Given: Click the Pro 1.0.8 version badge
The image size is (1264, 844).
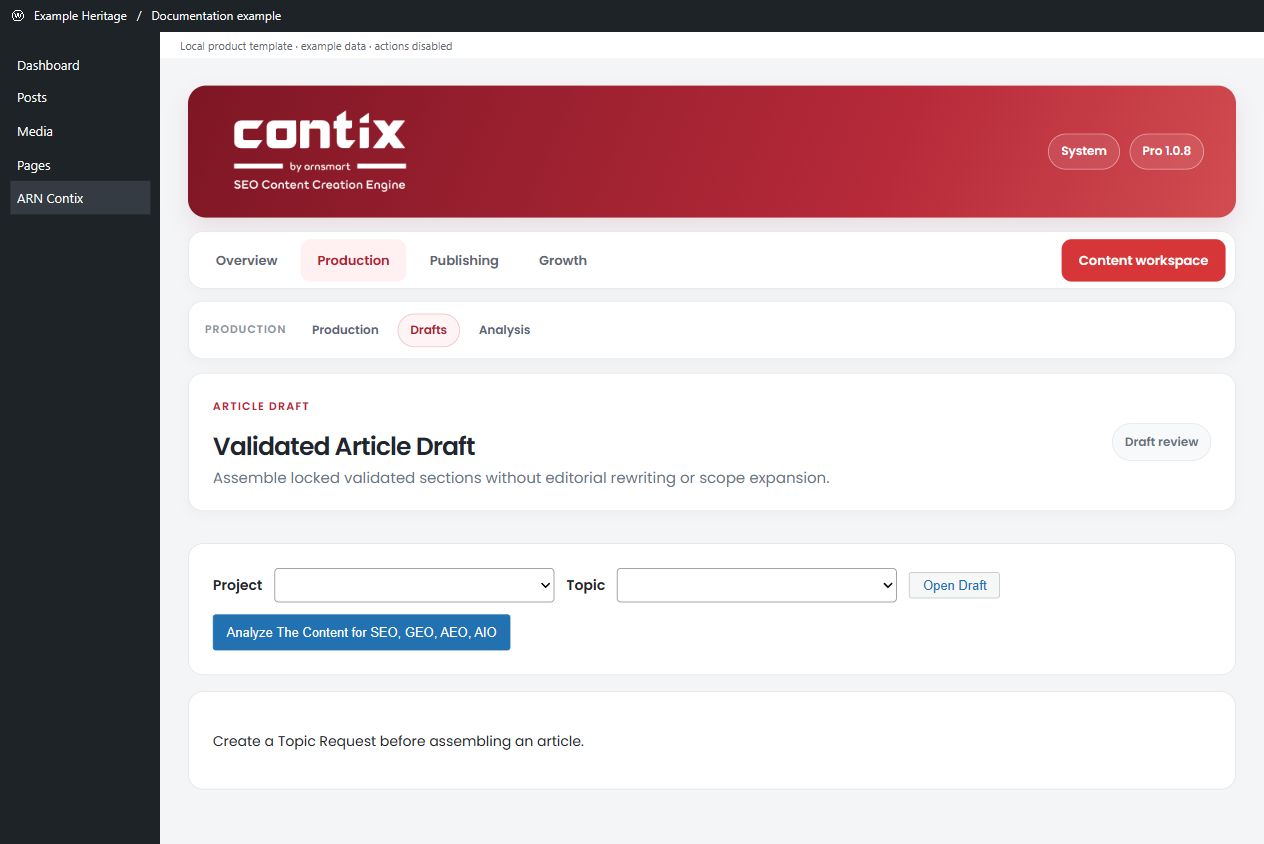Looking at the screenshot, I should coord(1166,151).
